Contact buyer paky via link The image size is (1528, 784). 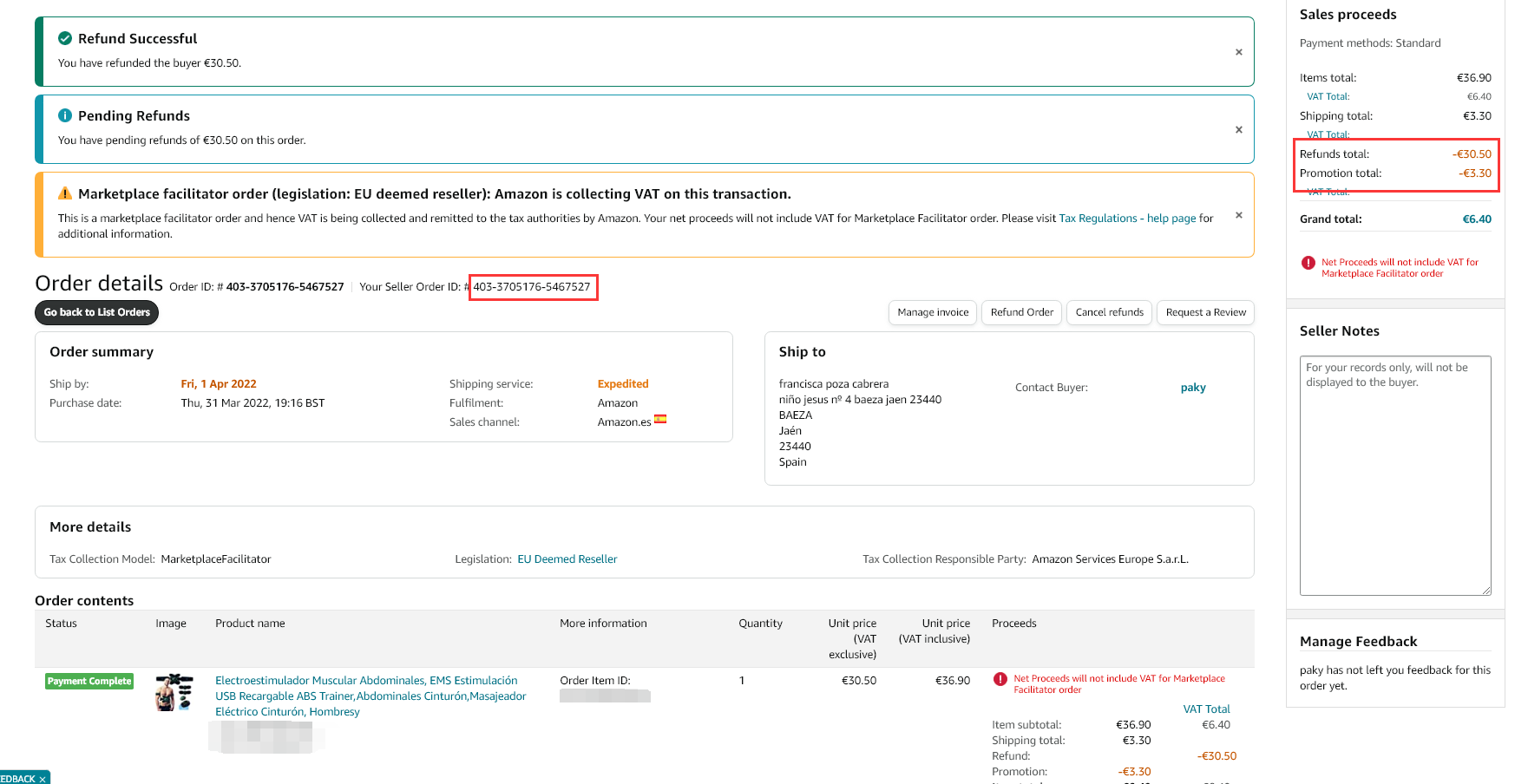tap(1193, 388)
